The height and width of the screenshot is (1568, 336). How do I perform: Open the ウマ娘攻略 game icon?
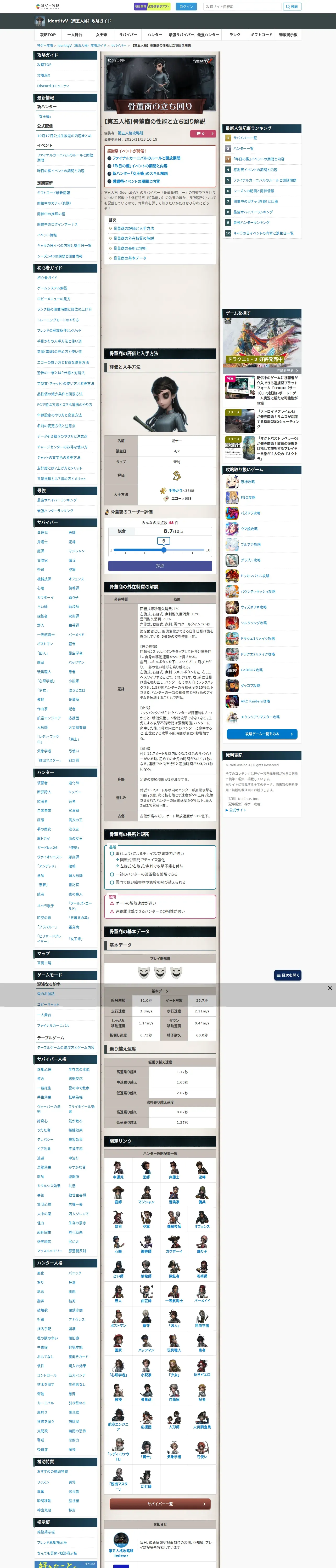(232, 529)
